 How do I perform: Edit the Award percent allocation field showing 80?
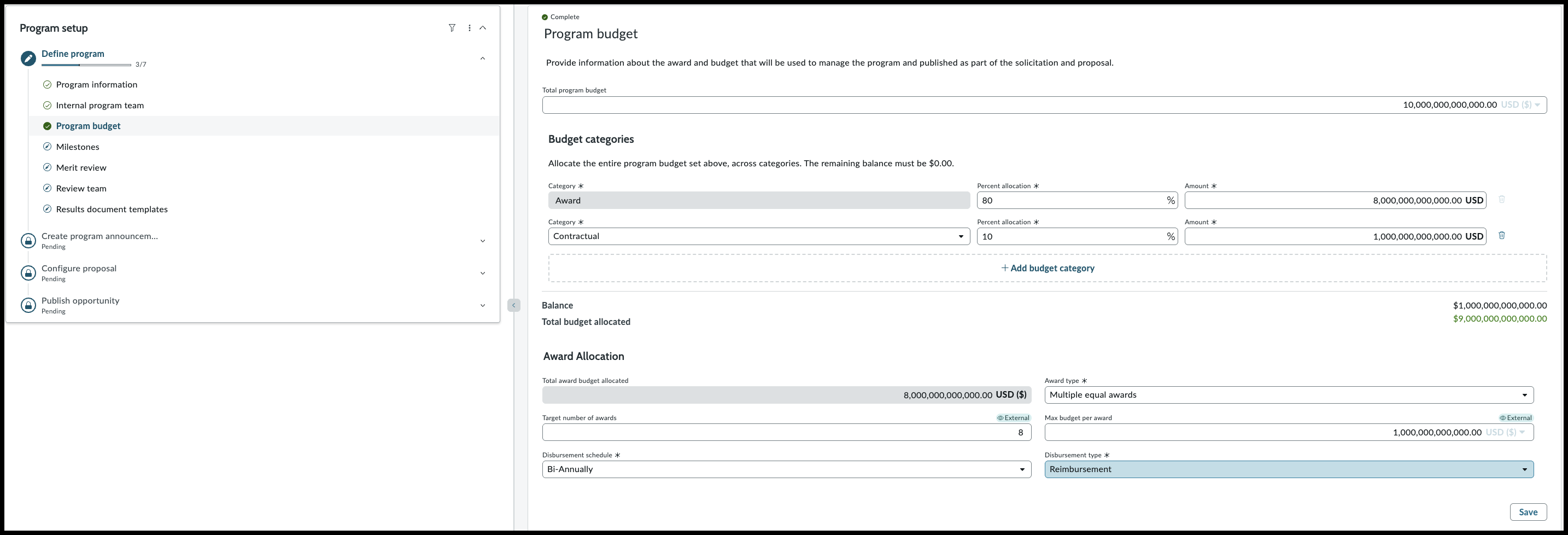pyautogui.click(x=1078, y=200)
